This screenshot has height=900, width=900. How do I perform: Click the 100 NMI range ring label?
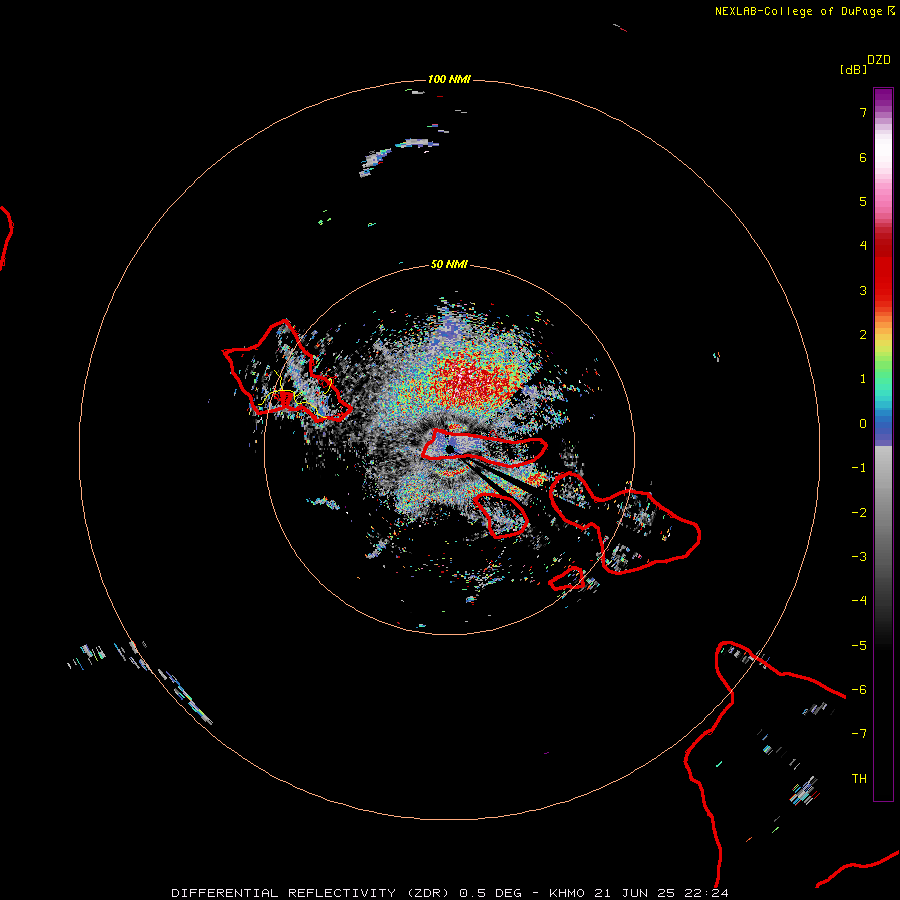click(449, 79)
